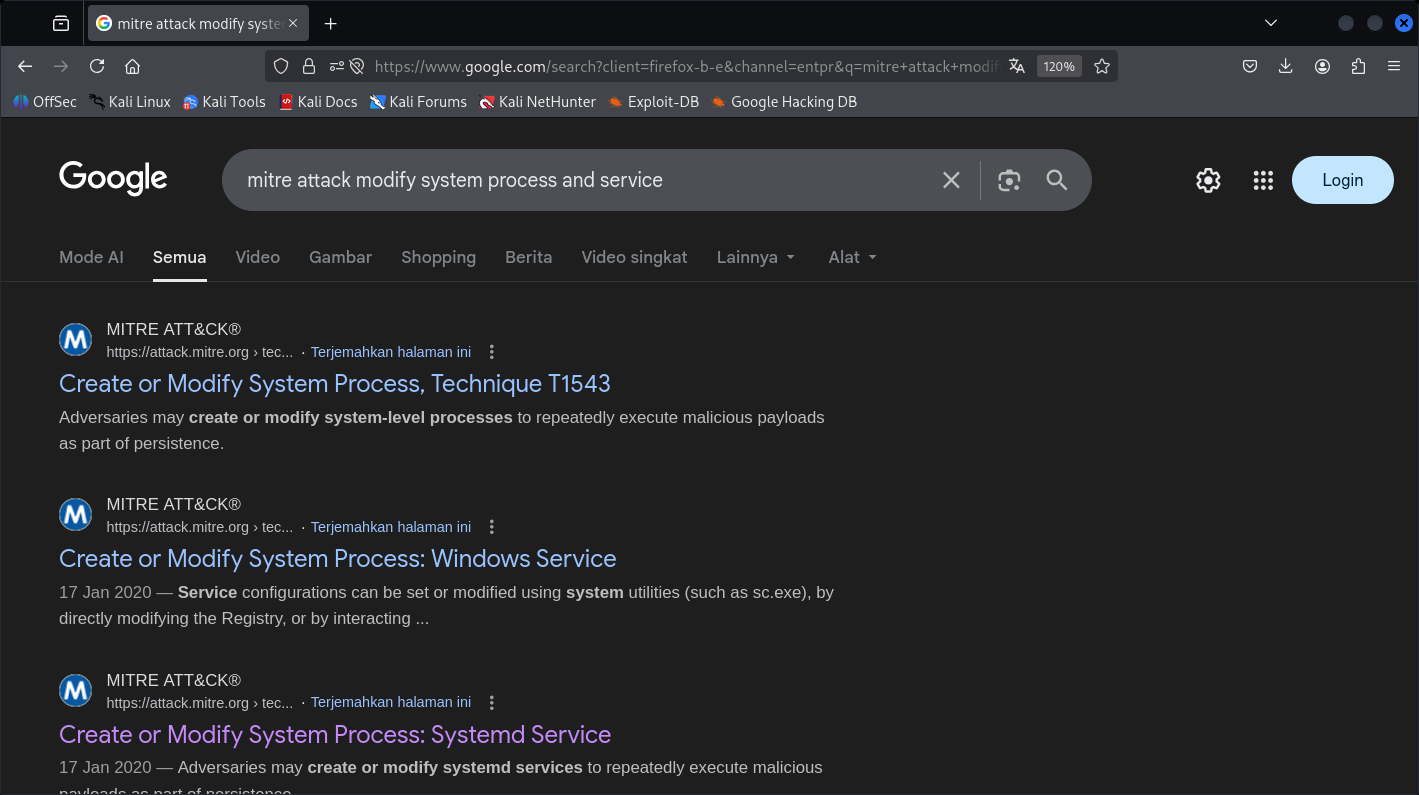Clear the Google search box

(951, 180)
